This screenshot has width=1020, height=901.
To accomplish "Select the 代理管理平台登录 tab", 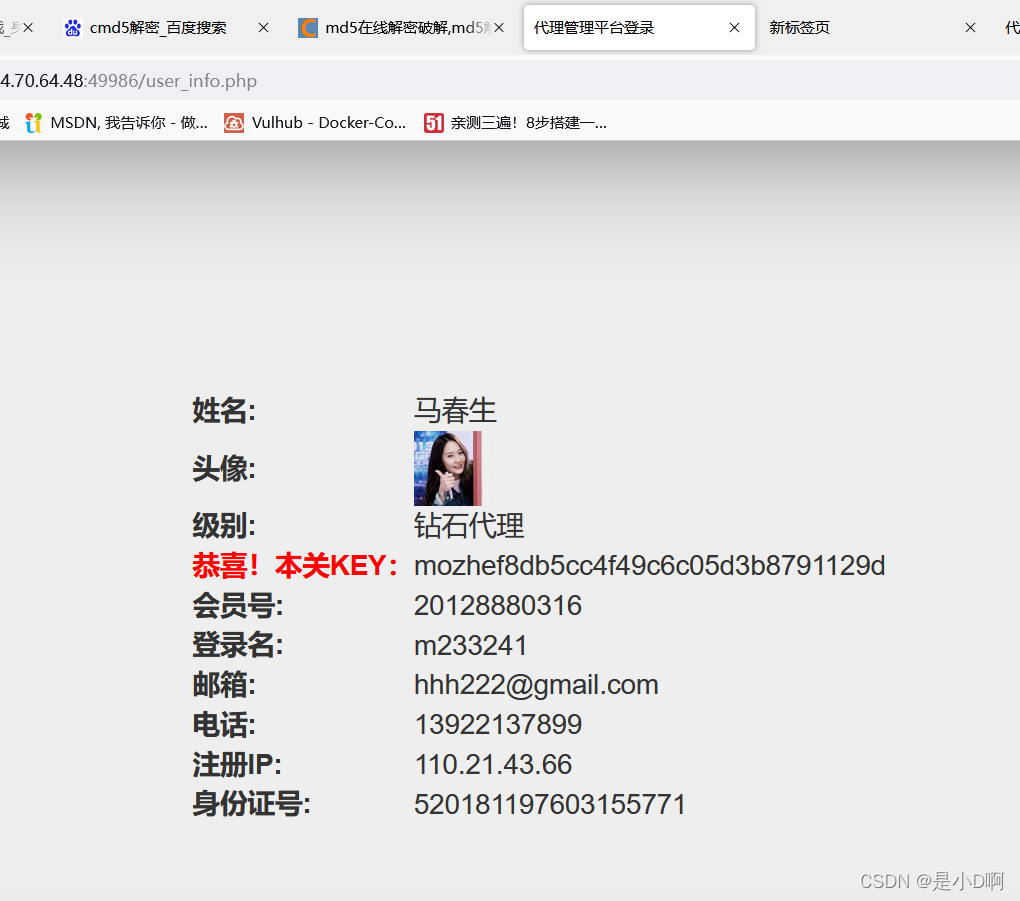I will click(x=639, y=28).
